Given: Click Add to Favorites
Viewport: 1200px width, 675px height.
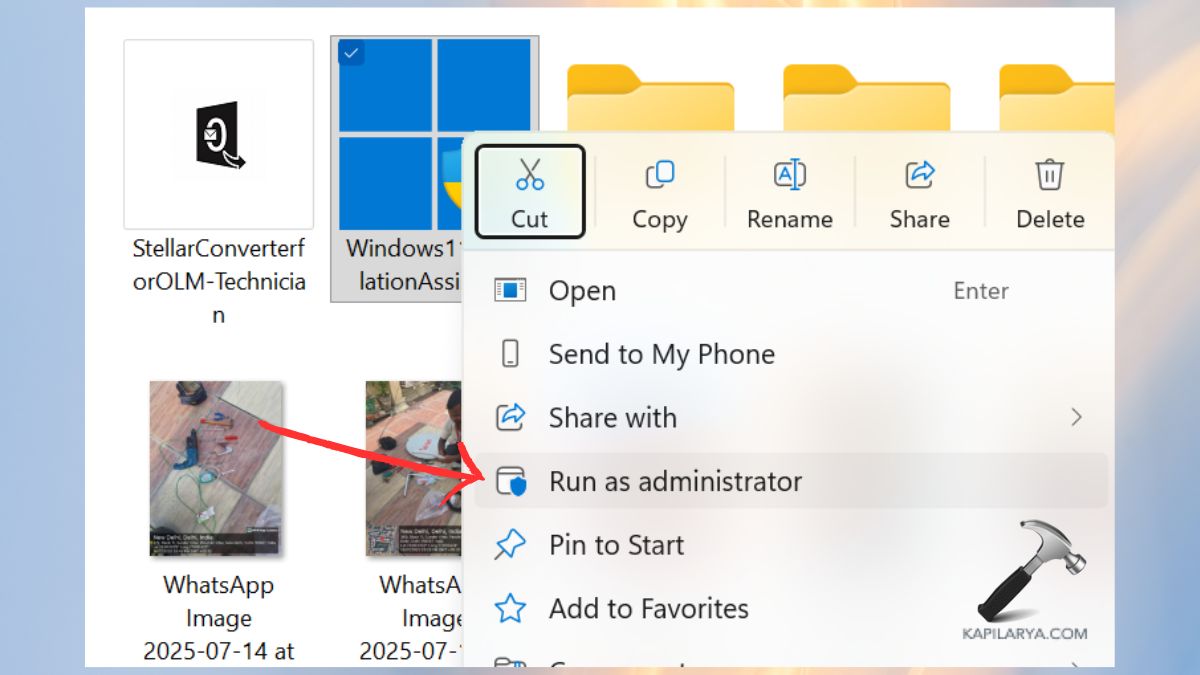Looking at the screenshot, I should (x=648, y=608).
